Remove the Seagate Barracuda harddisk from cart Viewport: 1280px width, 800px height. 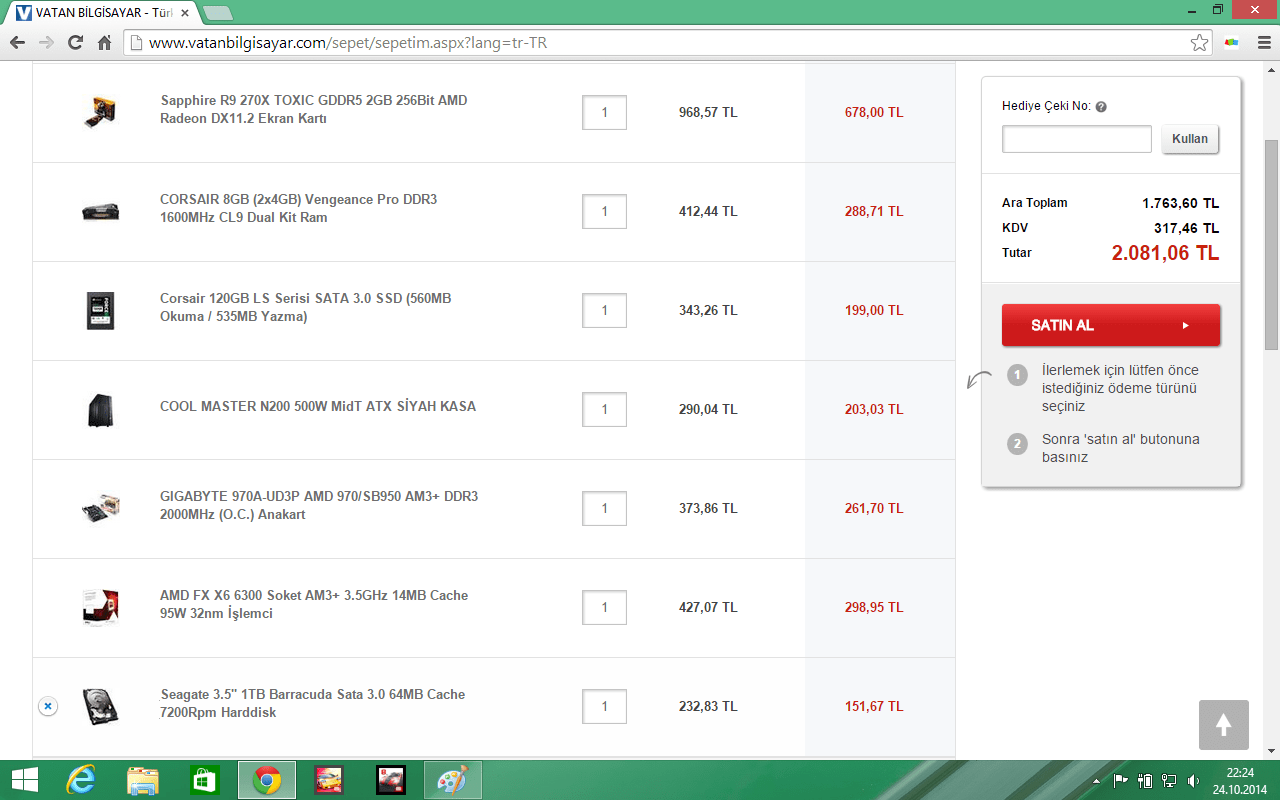coord(47,706)
